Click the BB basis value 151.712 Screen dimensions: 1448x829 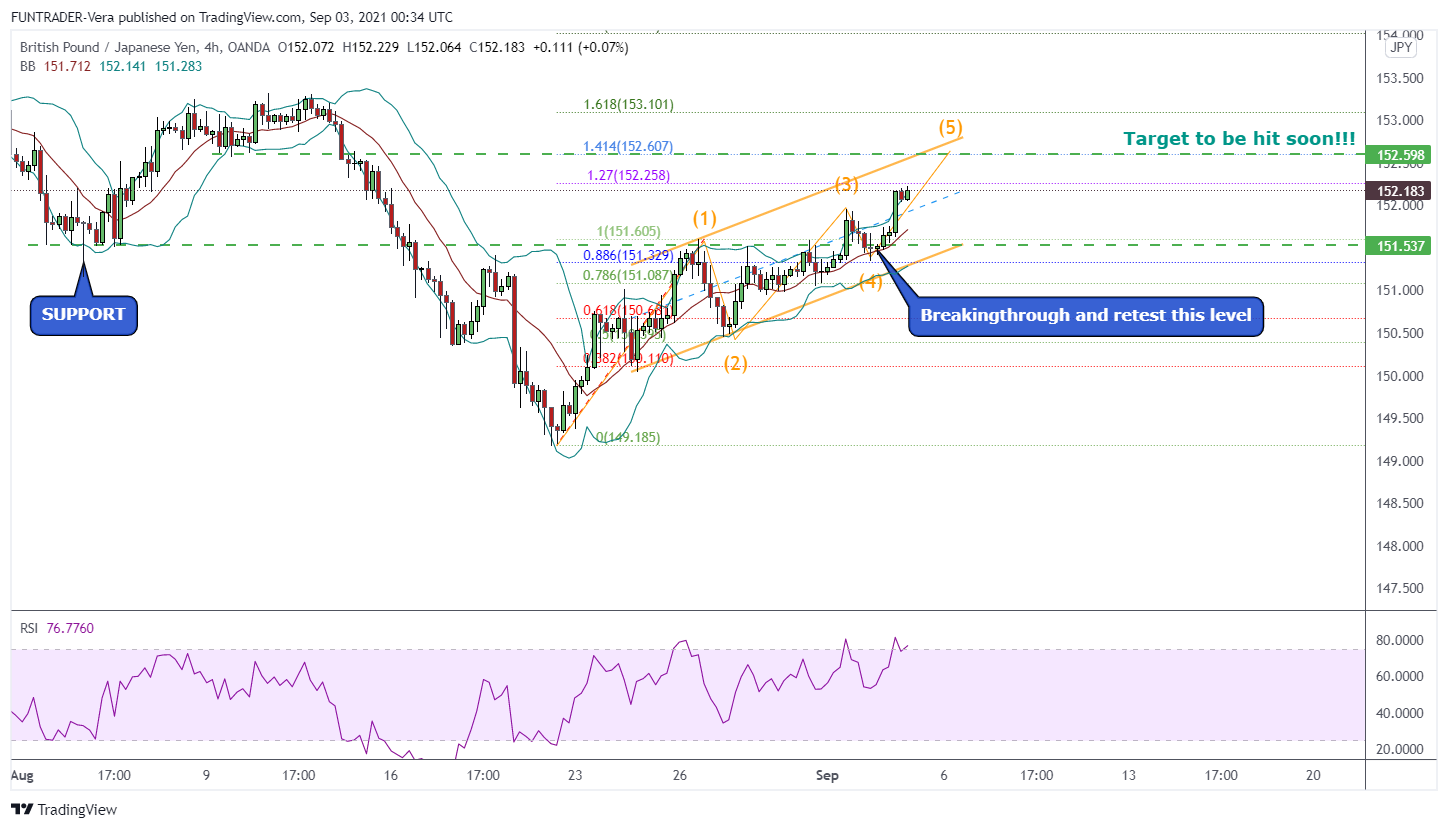pyautogui.click(x=68, y=66)
